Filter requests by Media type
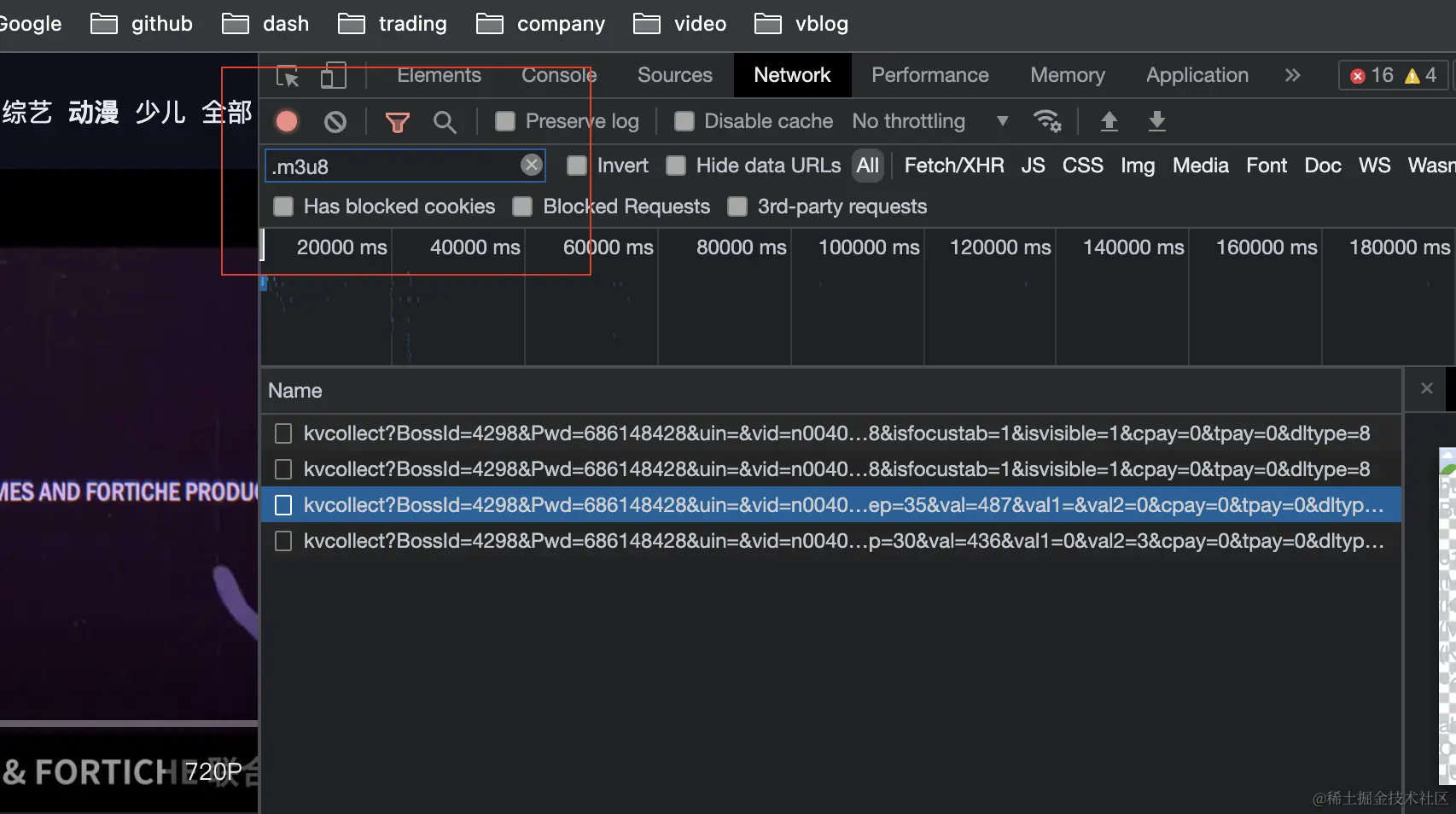Image resolution: width=1456 pixels, height=814 pixels. coord(1201,166)
